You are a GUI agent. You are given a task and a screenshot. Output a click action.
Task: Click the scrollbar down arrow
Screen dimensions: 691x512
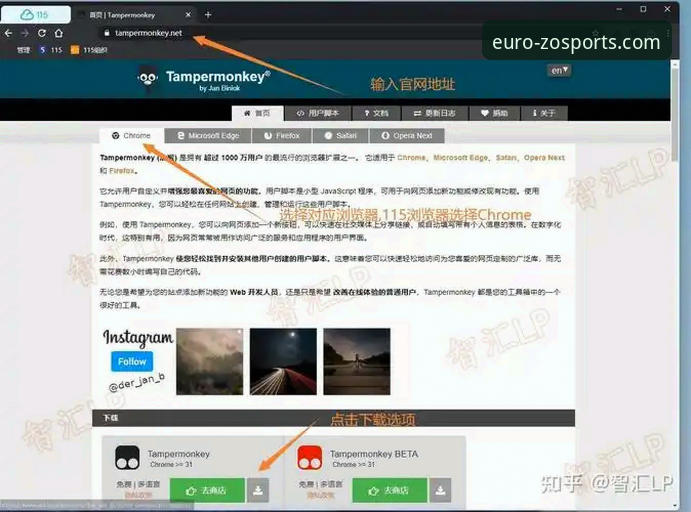click(675, 506)
